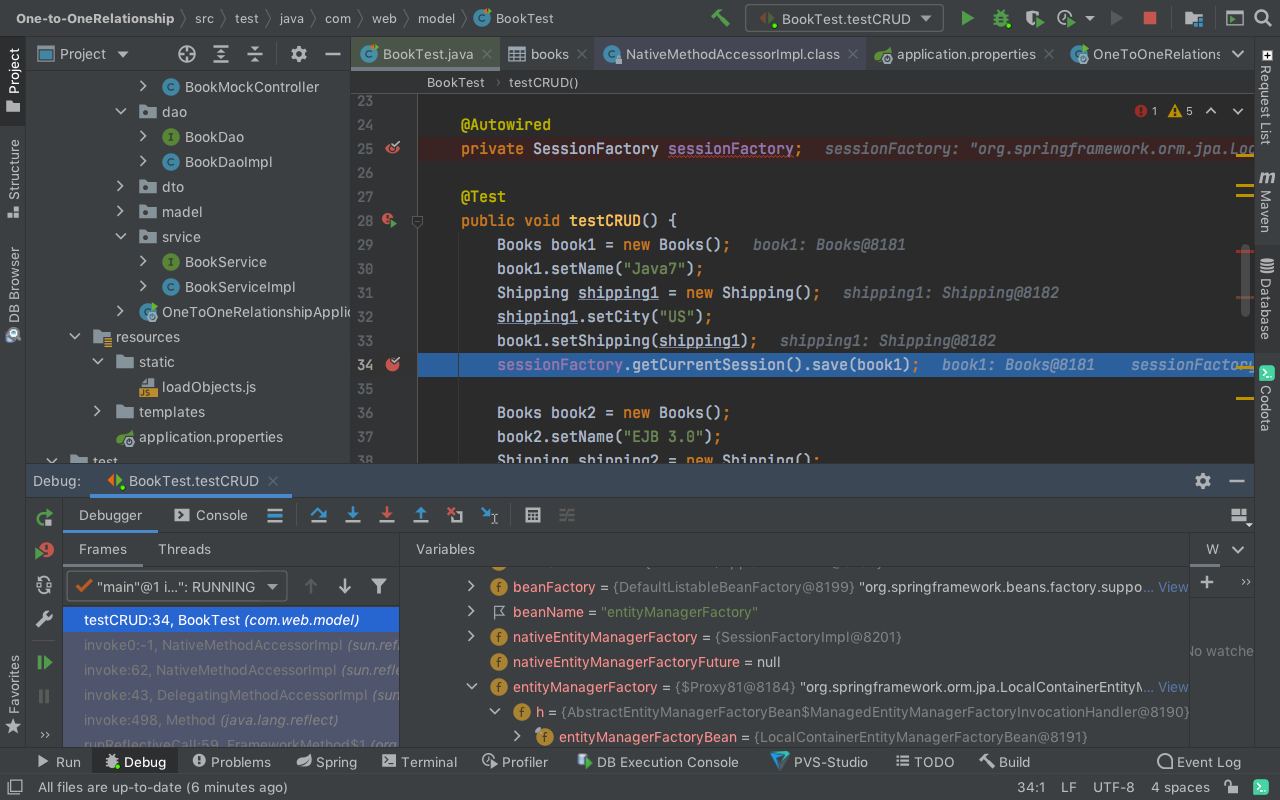1280x800 pixels.
Task: Click the run-test gutter icon on line 28
Action: (x=389, y=220)
